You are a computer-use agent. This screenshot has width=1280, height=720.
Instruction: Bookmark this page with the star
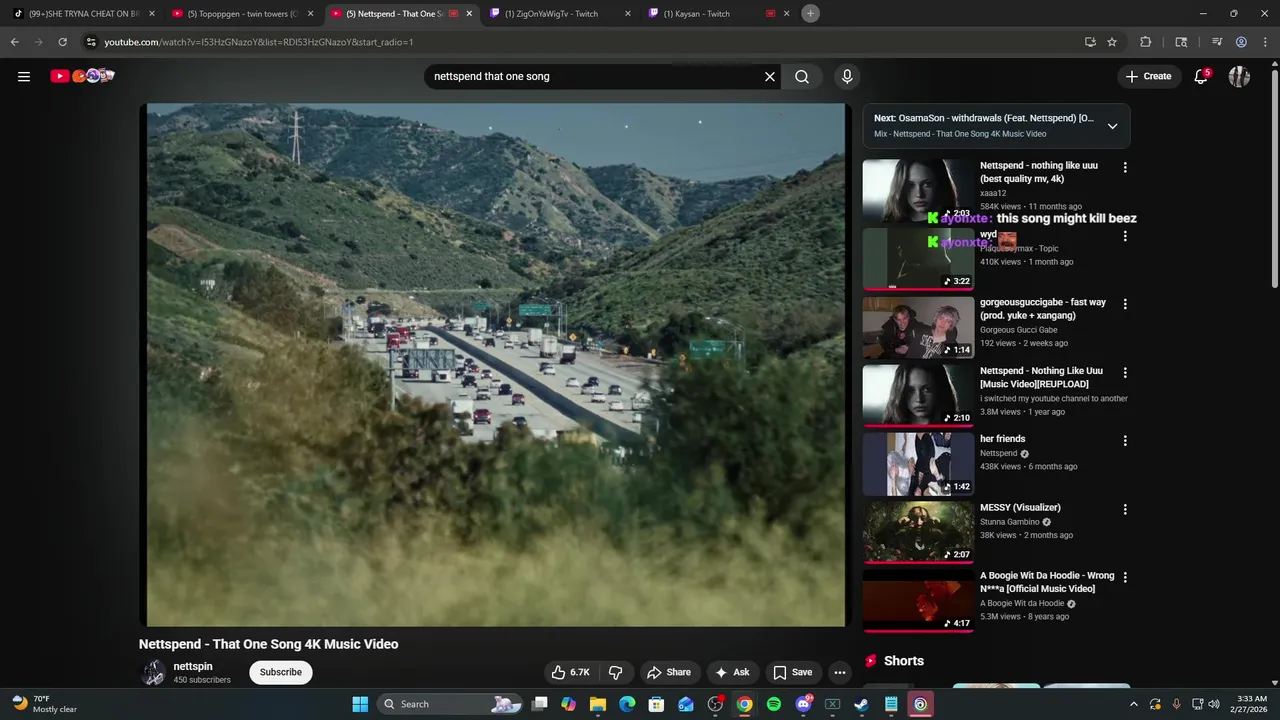1112,42
